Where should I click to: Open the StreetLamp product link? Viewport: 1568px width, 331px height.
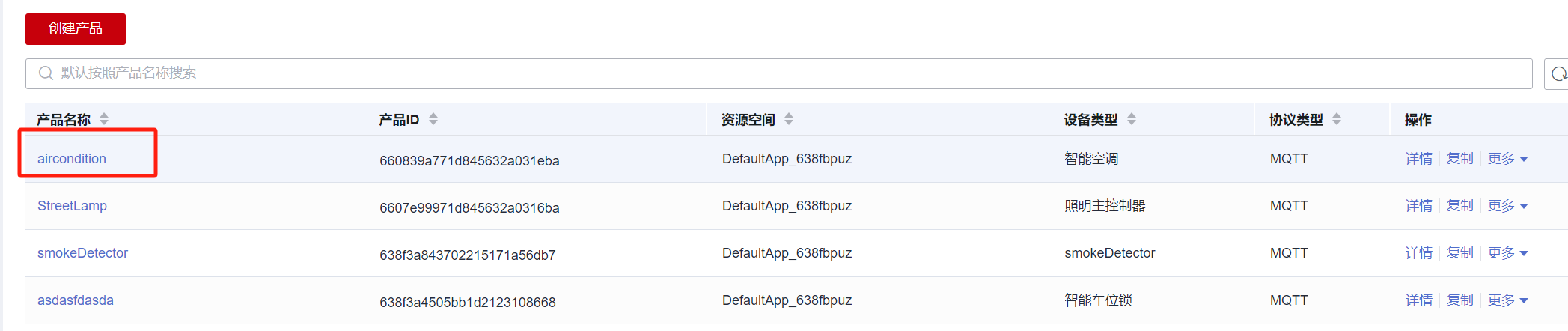tap(72, 206)
